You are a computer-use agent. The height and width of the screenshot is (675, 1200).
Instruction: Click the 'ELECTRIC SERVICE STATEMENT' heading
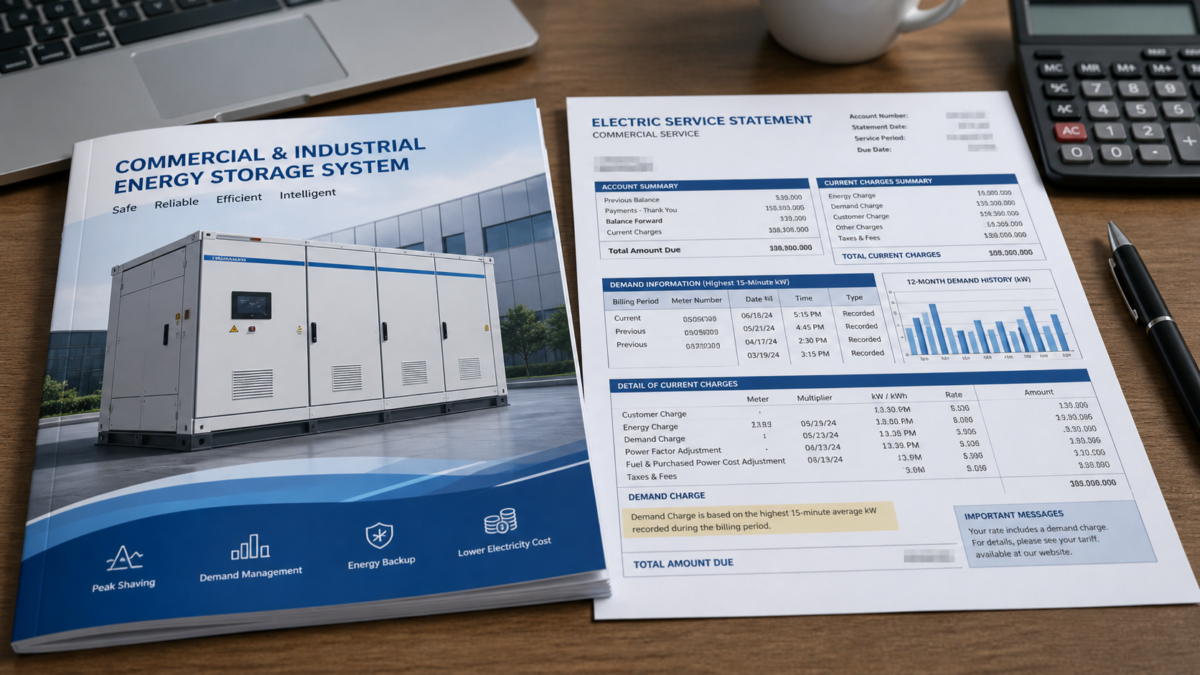(702, 121)
